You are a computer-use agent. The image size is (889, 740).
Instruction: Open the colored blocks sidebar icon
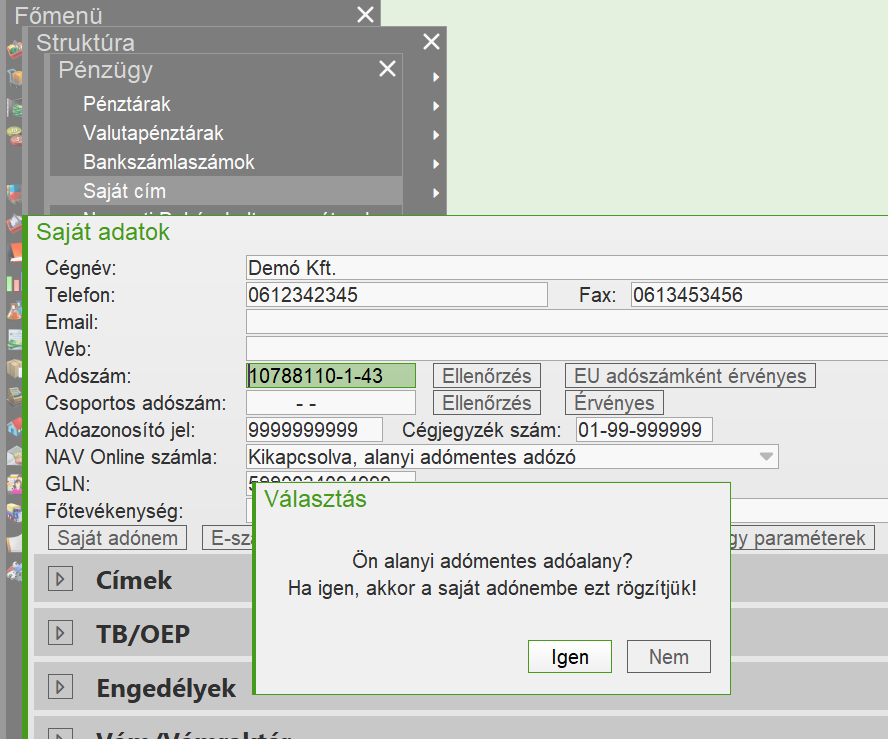(x=14, y=194)
